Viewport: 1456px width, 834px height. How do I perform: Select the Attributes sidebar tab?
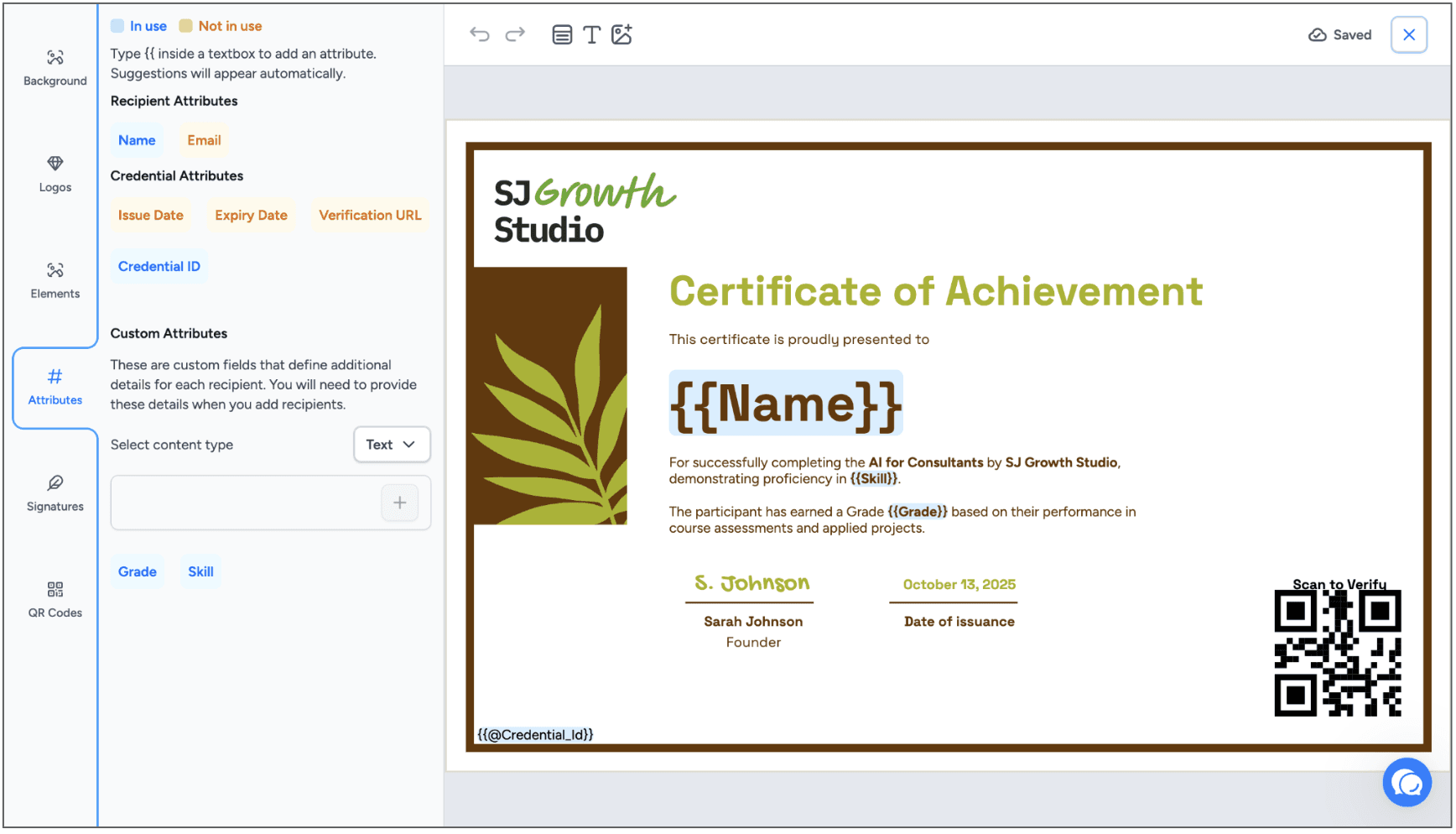click(x=55, y=387)
